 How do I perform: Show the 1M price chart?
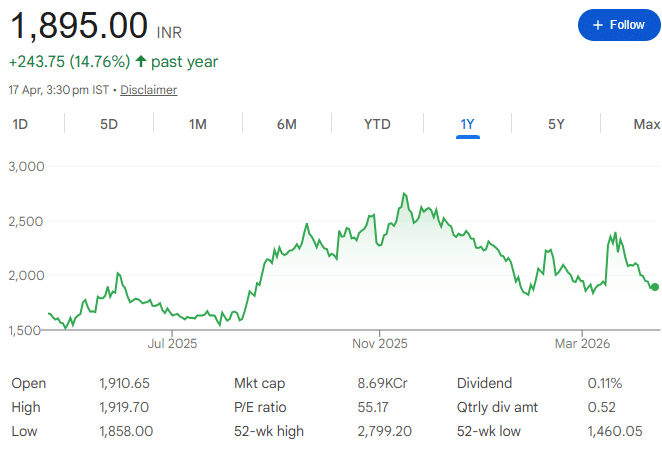pyautogui.click(x=197, y=124)
